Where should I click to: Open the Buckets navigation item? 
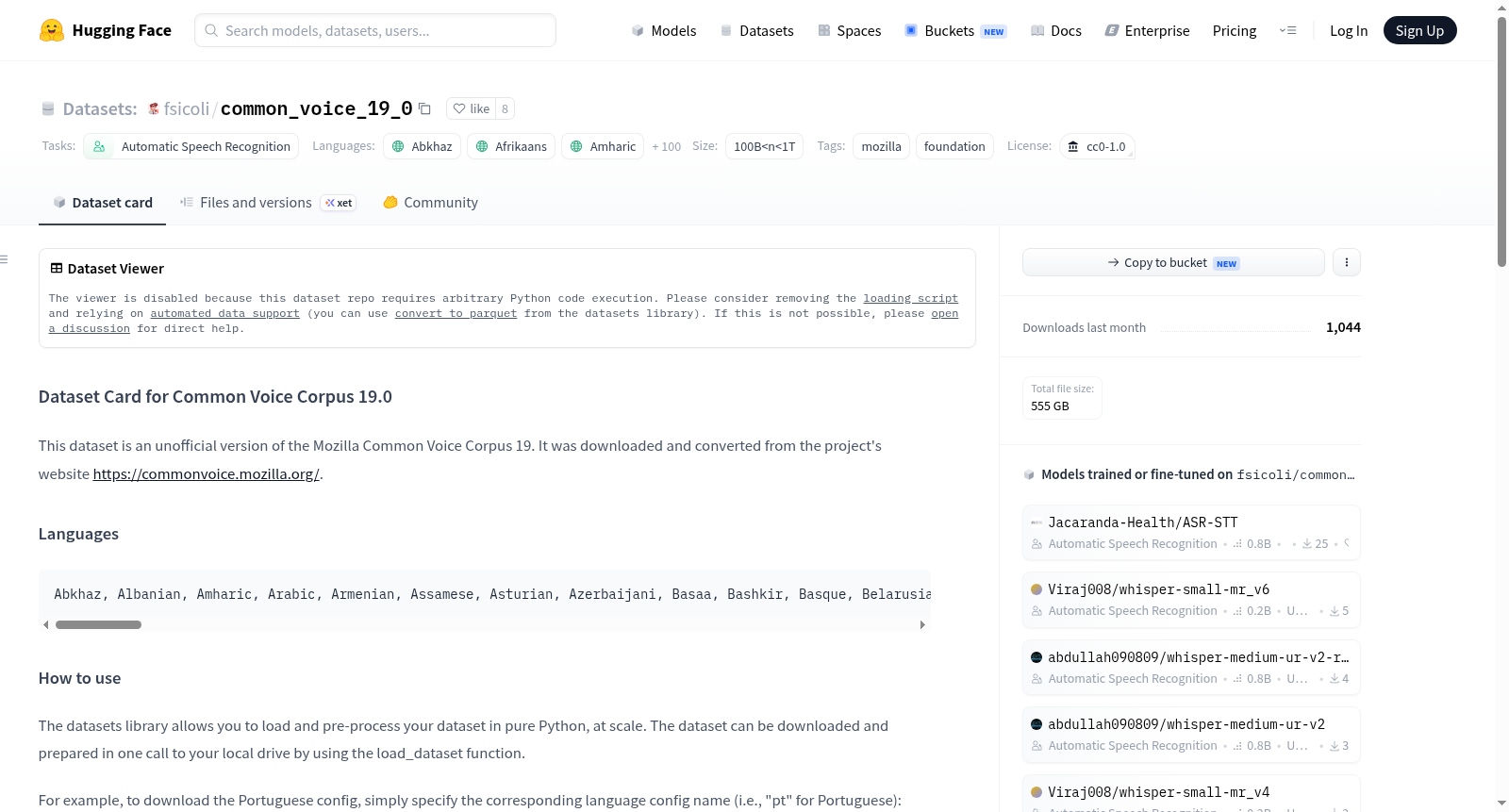click(954, 30)
